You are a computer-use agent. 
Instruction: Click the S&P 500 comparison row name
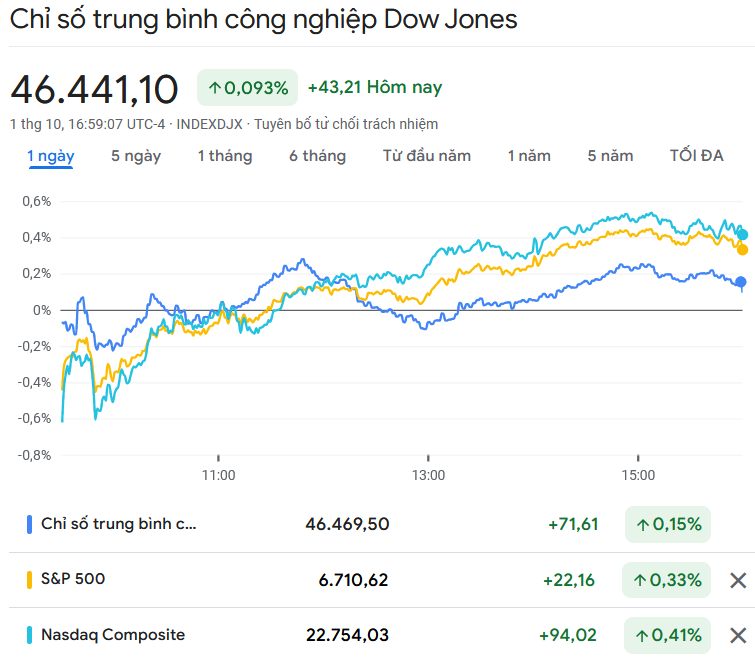point(73,579)
